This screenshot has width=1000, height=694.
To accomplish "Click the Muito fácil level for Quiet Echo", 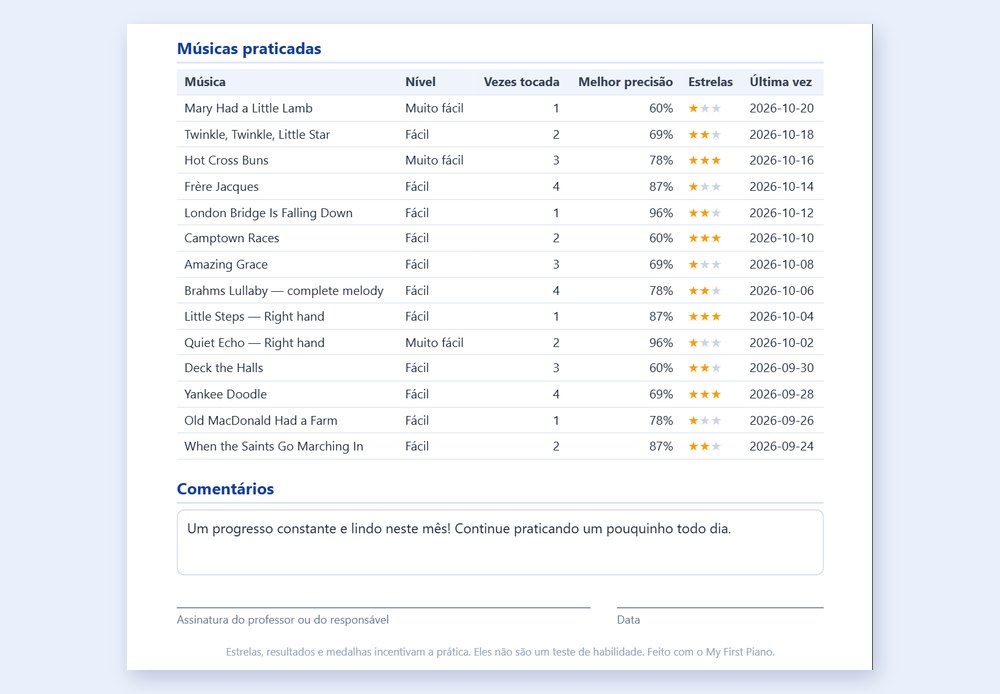I will 434,343.
